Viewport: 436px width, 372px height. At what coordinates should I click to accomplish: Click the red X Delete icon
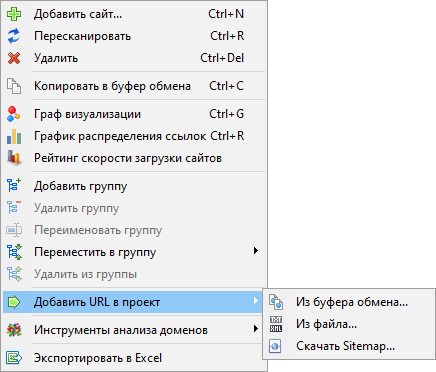[x=14, y=58]
